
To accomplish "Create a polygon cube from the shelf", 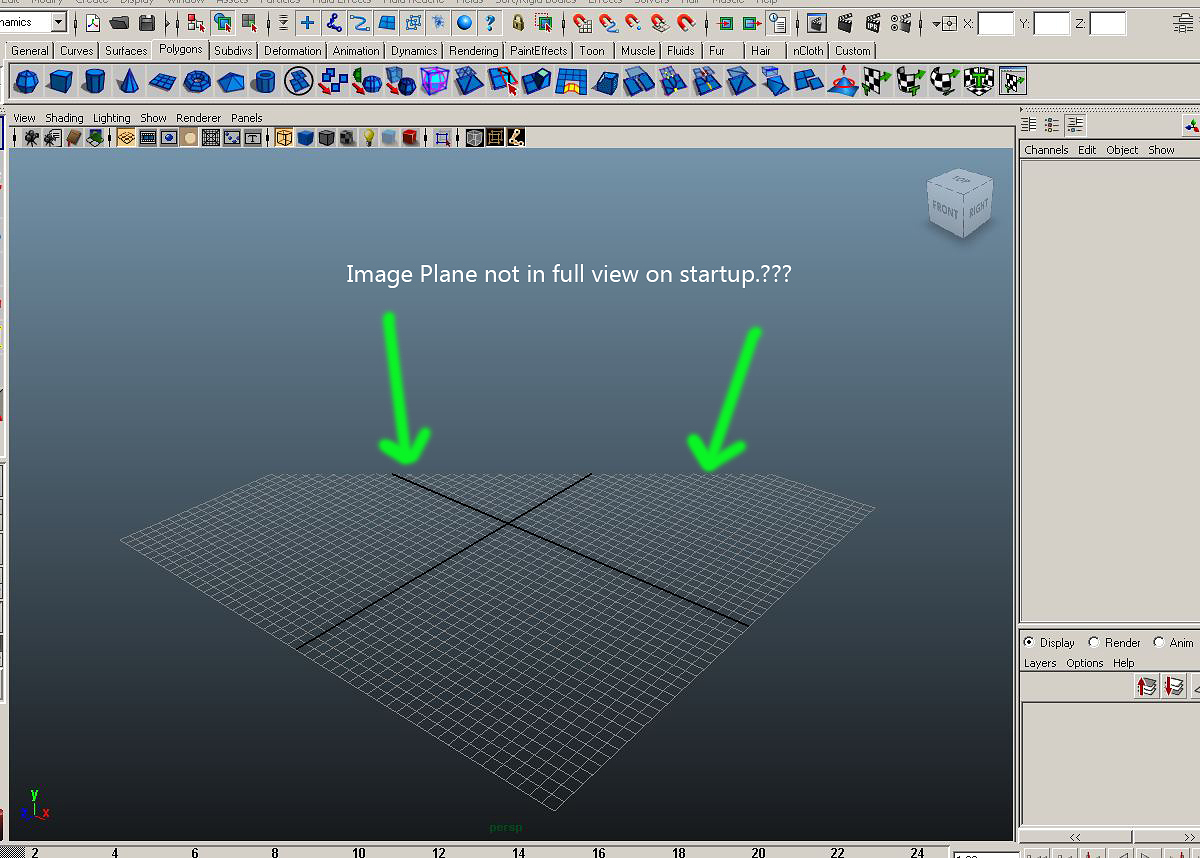I will (61, 81).
